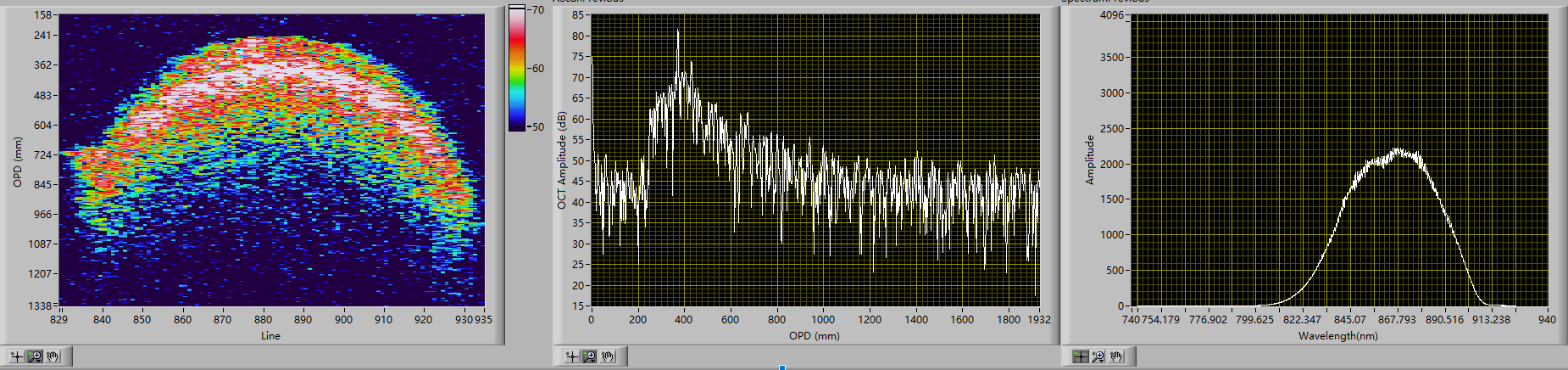The width and height of the screenshot is (1568, 370).
Task: Click the 829 minimum on Line axis
Action: [x=59, y=320]
